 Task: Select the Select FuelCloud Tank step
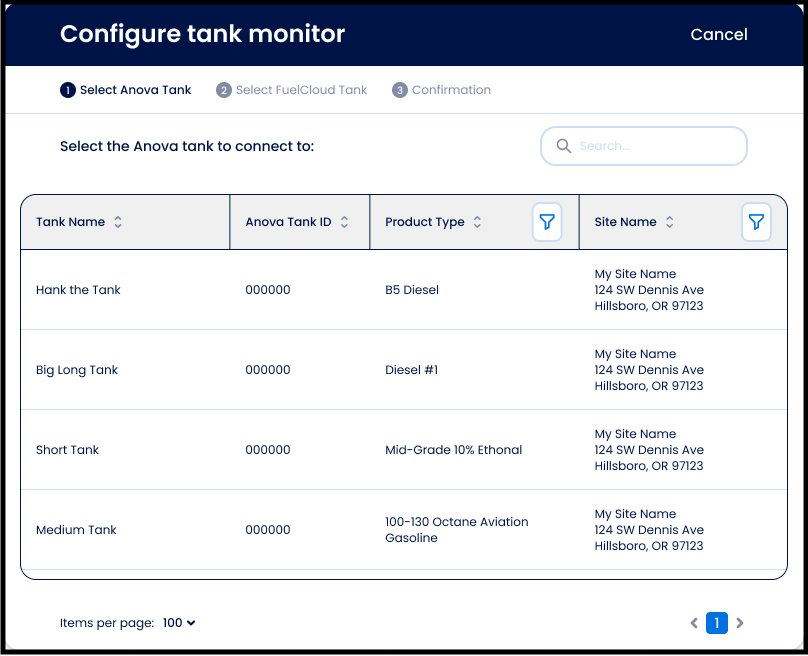[x=292, y=90]
